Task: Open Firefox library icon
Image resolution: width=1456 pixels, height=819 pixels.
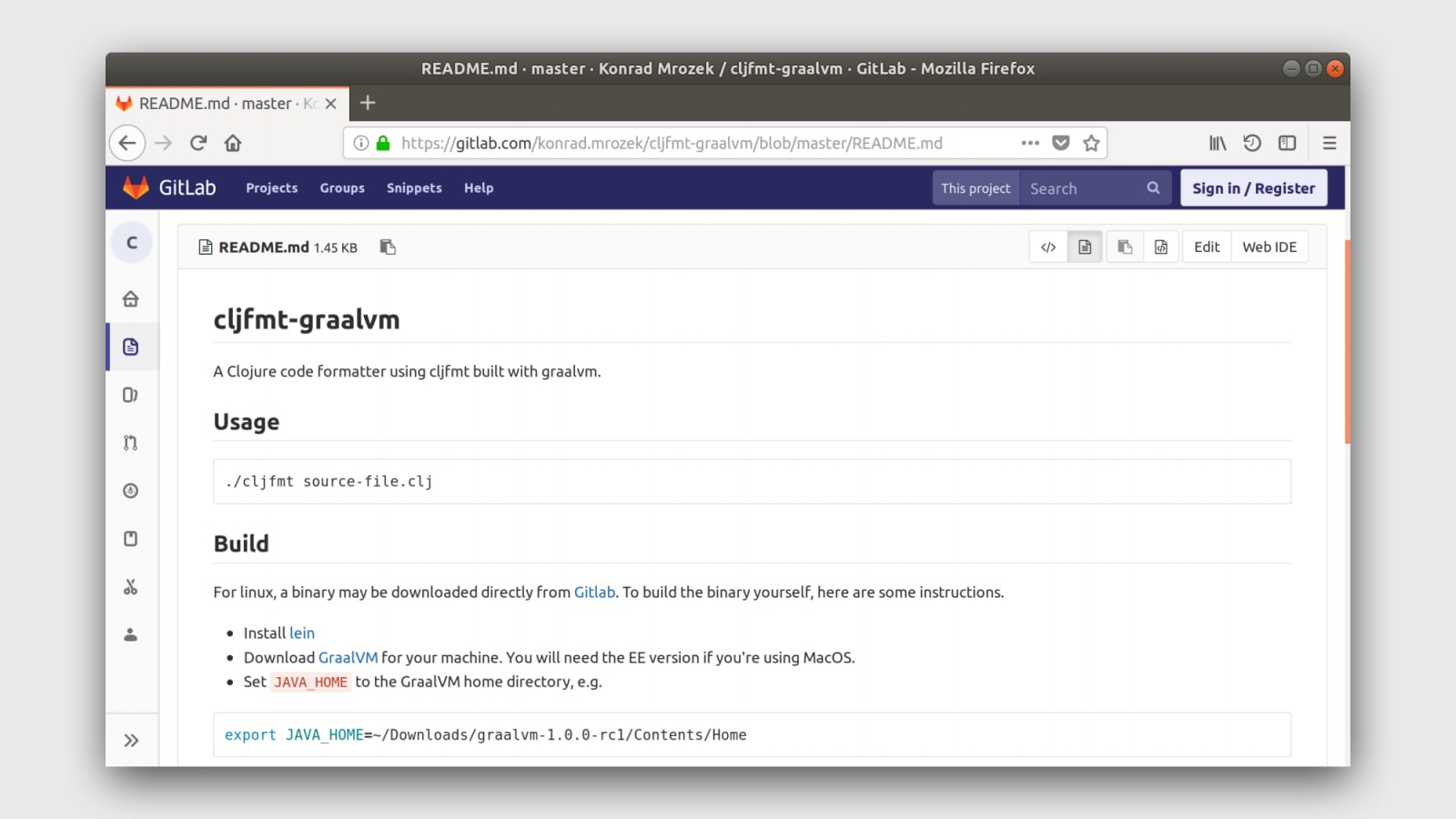Action: click(1218, 143)
